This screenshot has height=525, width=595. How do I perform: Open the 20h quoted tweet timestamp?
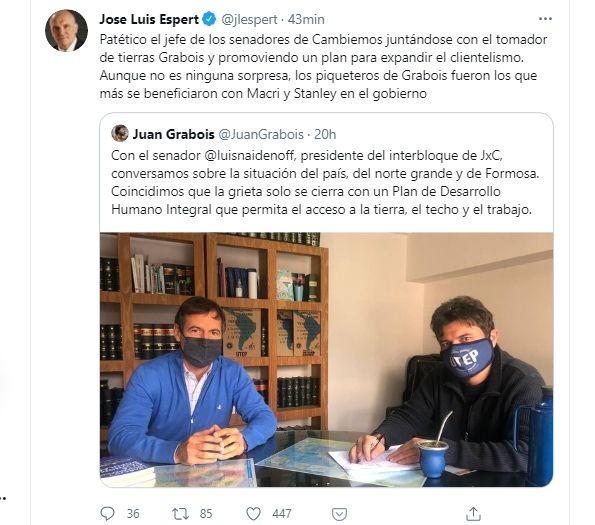tap(325, 134)
